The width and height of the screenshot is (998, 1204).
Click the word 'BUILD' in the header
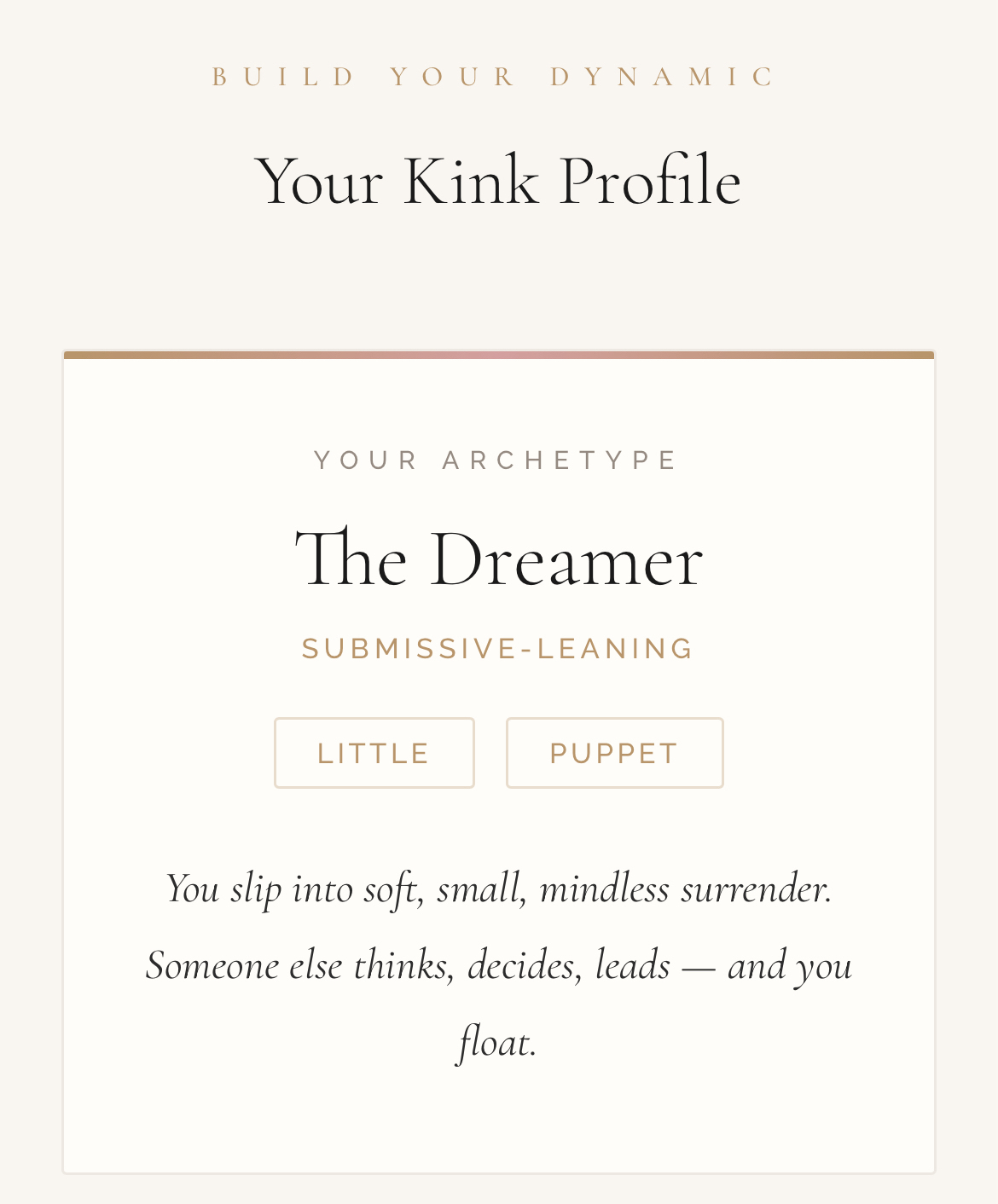tap(285, 77)
